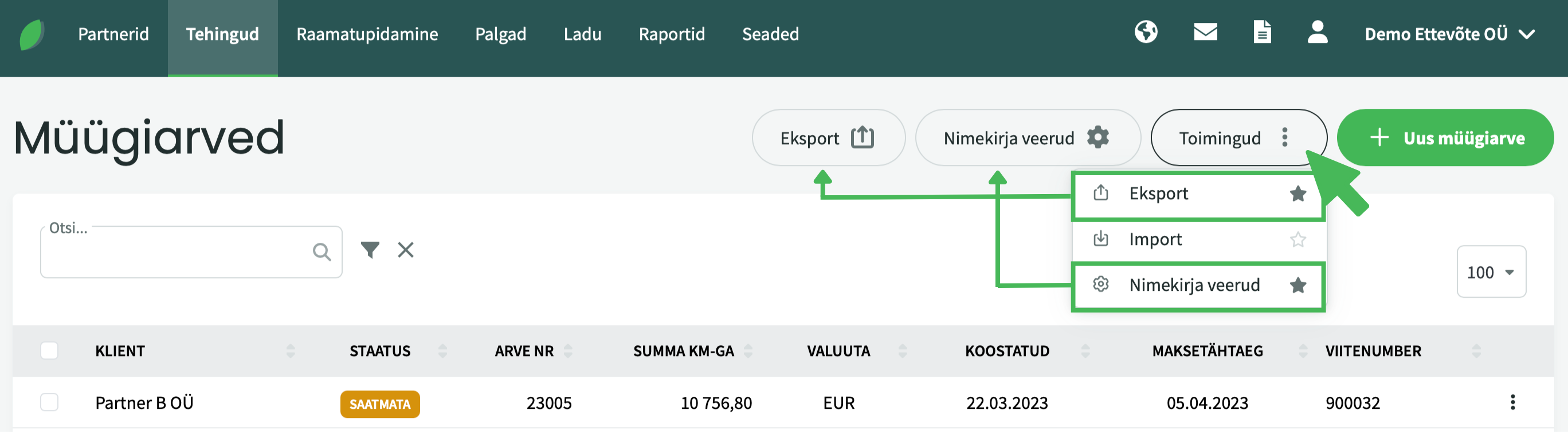
Task: Click the search magnifier icon
Action: [x=322, y=252]
